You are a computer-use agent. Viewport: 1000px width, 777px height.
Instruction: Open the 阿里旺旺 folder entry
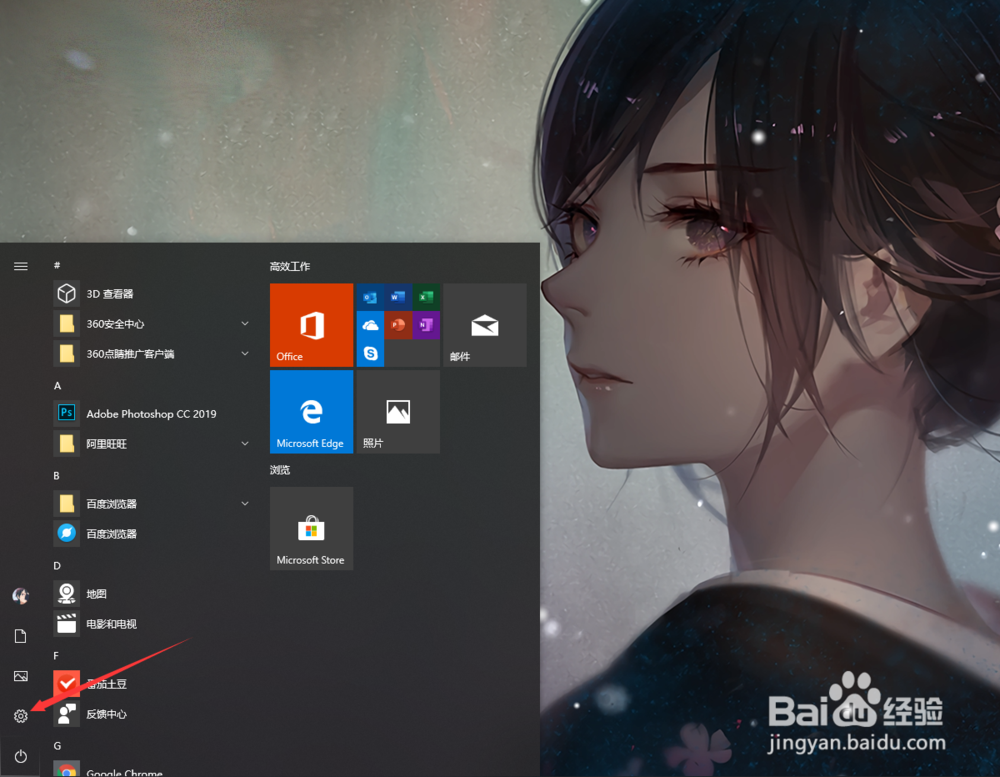pos(153,443)
